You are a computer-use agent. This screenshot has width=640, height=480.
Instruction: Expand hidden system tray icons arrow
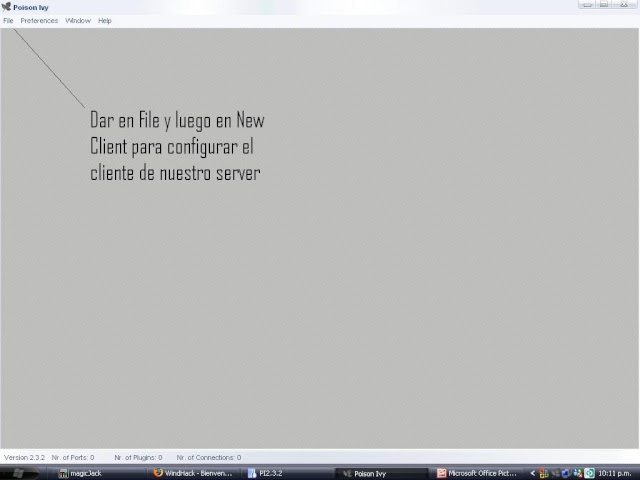(533, 473)
